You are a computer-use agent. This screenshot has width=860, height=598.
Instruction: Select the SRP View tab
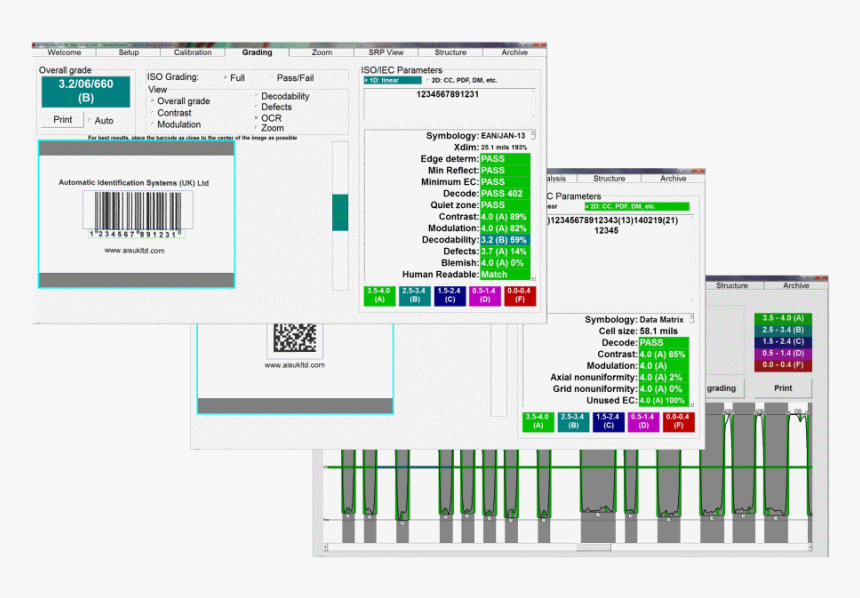[386, 52]
